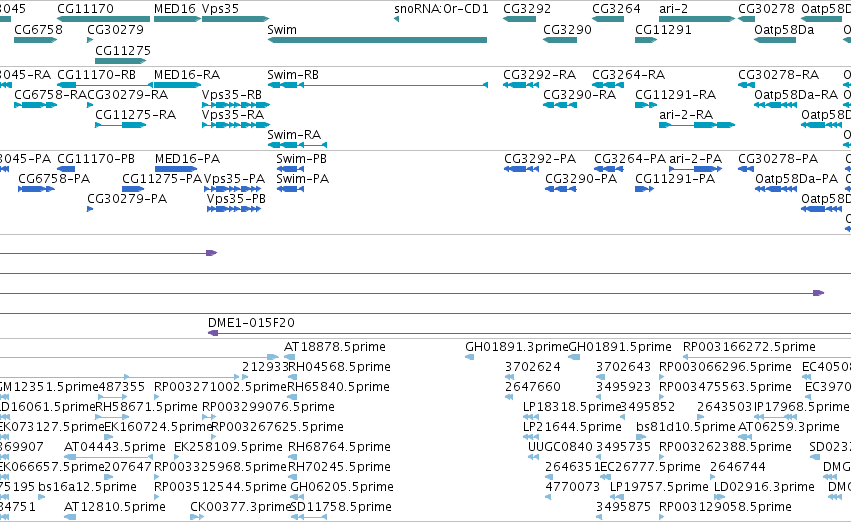Select the GH01891.3prime EST label
Viewport: 851px width, 522px height.
click(516, 347)
